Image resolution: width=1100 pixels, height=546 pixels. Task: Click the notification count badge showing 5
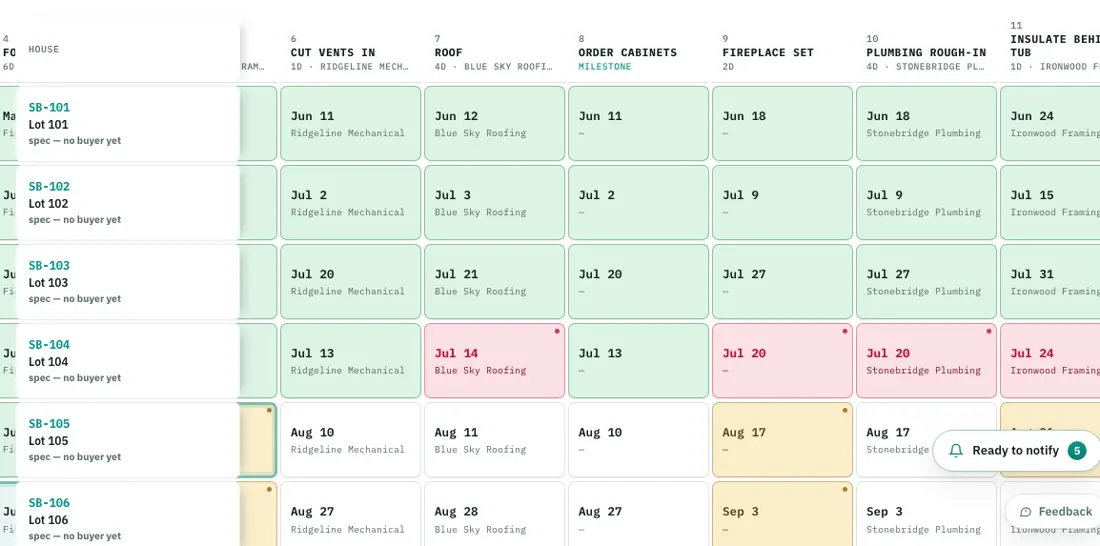(x=1077, y=451)
